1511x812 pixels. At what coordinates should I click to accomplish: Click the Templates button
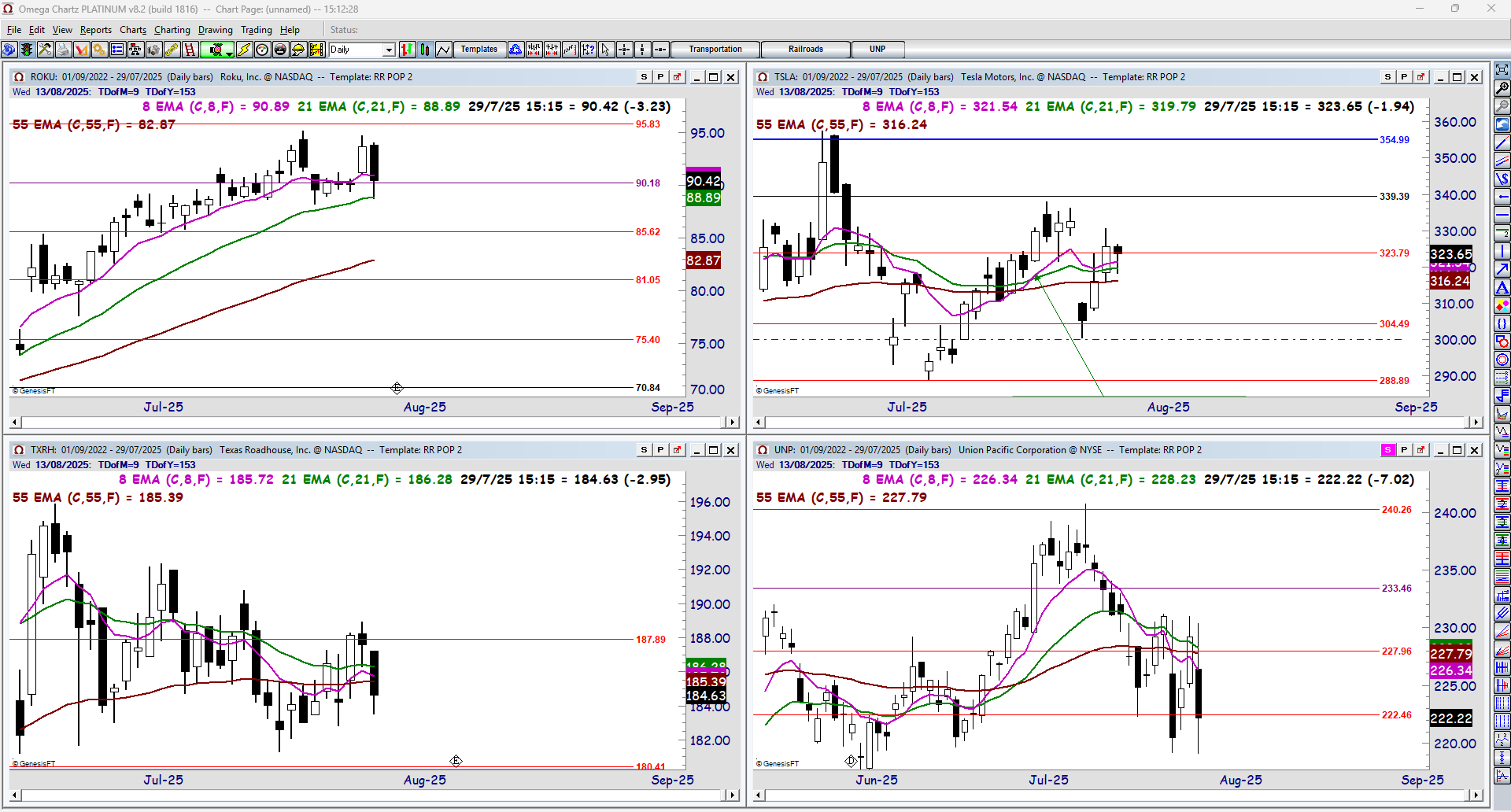coord(479,50)
